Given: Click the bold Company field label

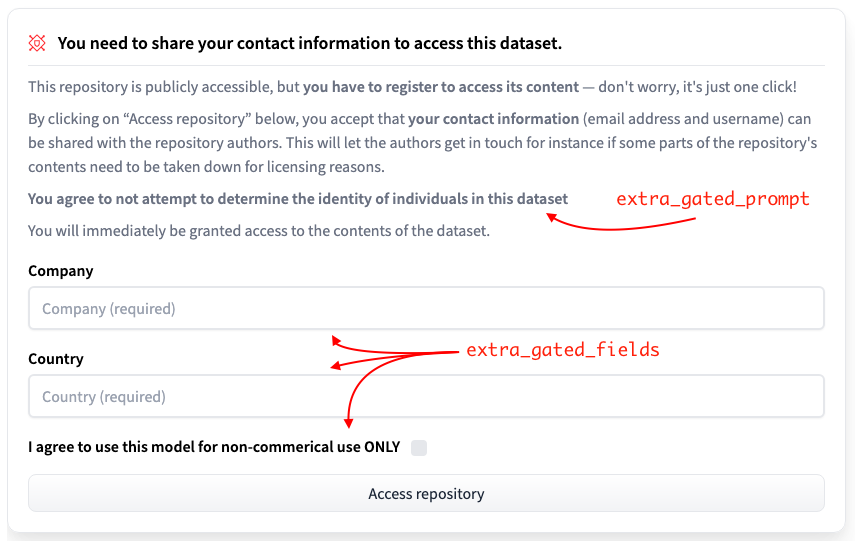Looking at the screenshot, I should pyautogui.click(x=61, y=271).
